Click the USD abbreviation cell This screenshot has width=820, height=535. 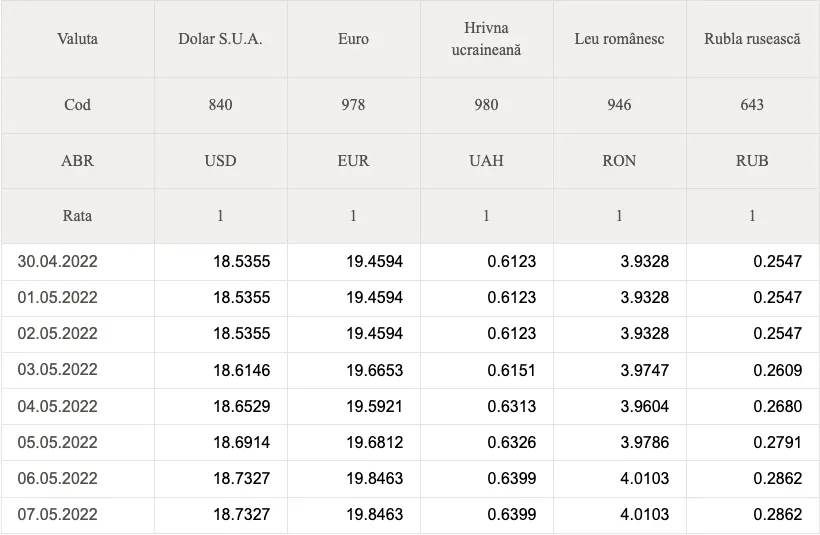click(220, 161)
